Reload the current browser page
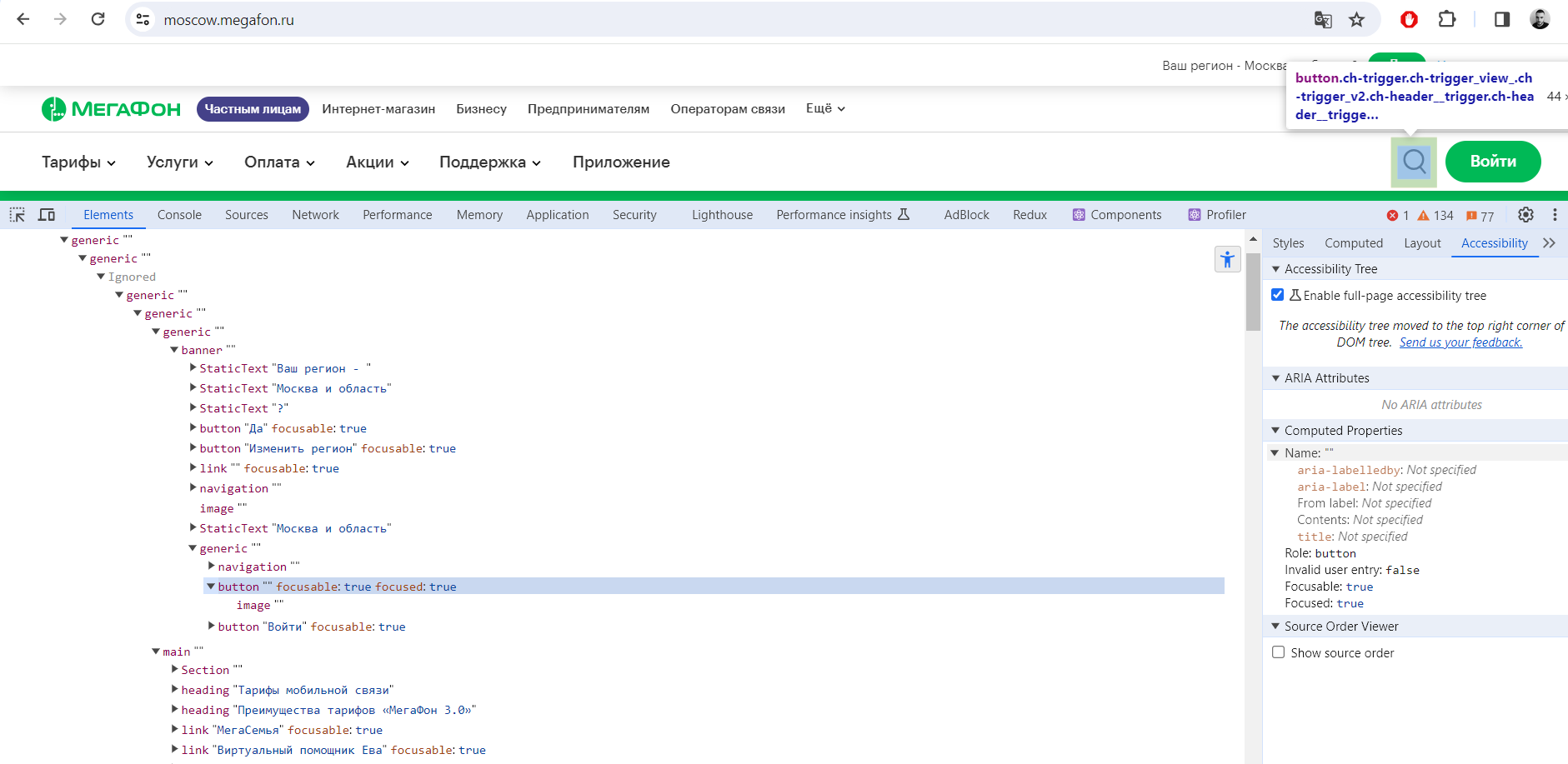The width and height of the screenshot is (1568, 764). (x=98, y=19)
